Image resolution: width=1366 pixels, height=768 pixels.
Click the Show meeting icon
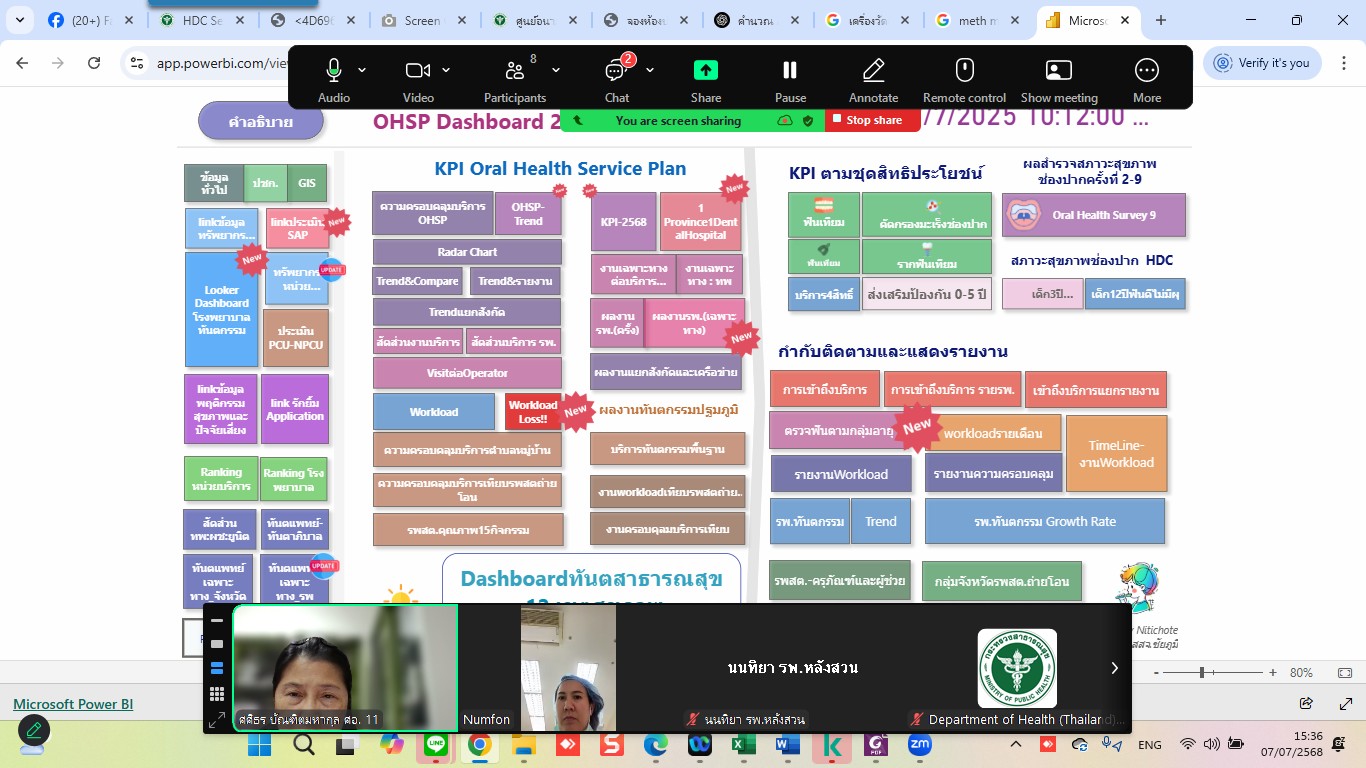[x=1058, y=71]
